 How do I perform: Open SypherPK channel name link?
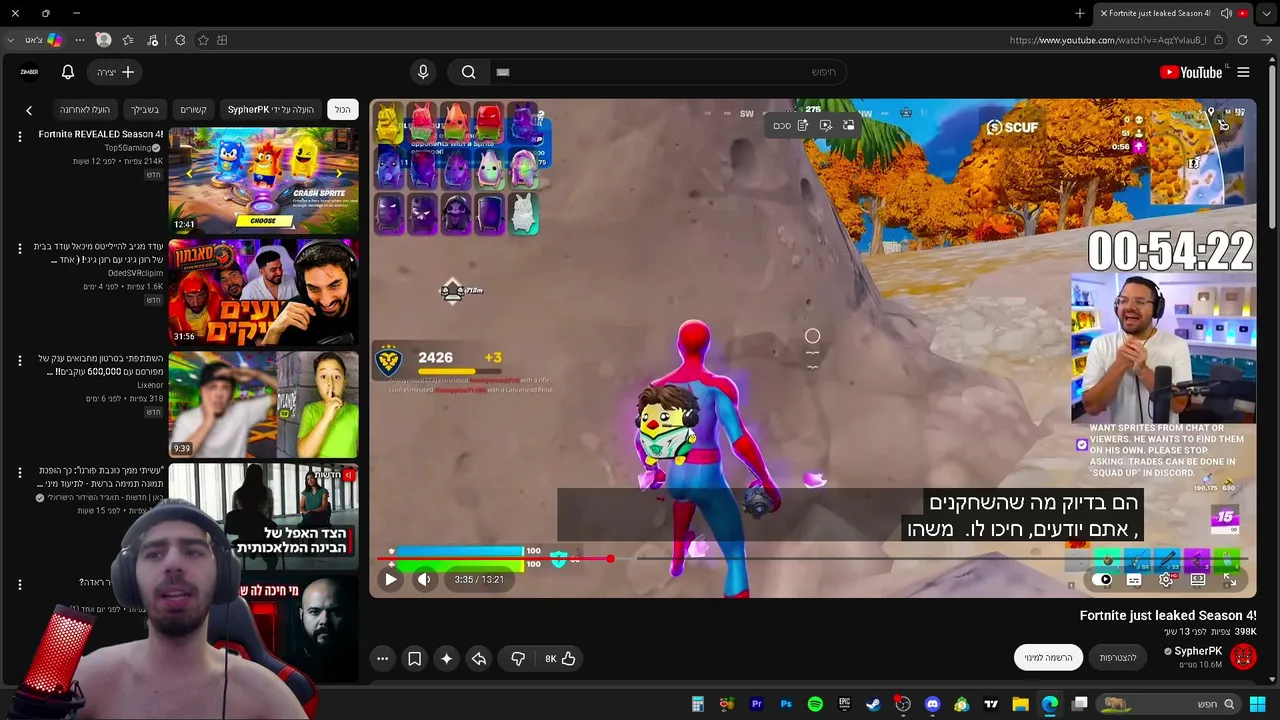[x=1198, y=651]
